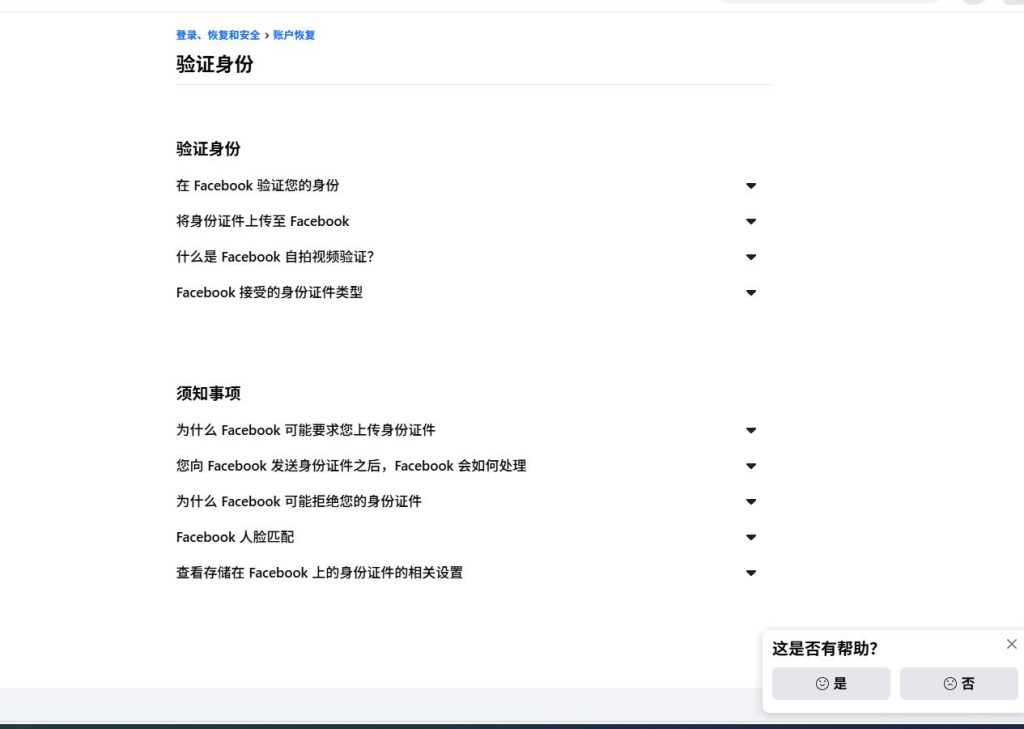Click the chevron icon next to Facebook 接受的身份证件类型
The width and height of the screenshot is (1024, 729).
[751, 293]
